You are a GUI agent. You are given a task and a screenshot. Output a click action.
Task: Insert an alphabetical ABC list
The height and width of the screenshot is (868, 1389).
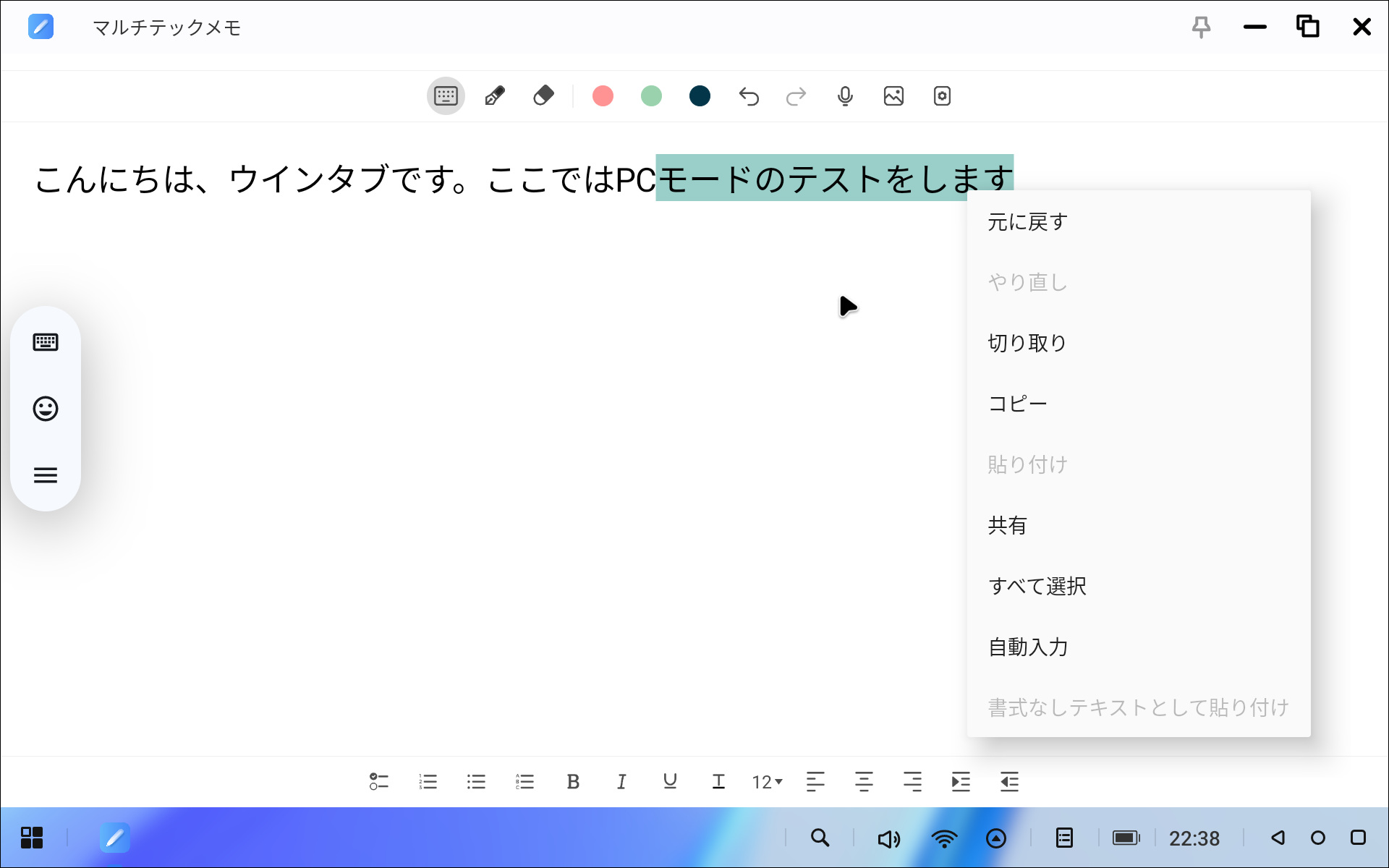[x=524, y=782]
